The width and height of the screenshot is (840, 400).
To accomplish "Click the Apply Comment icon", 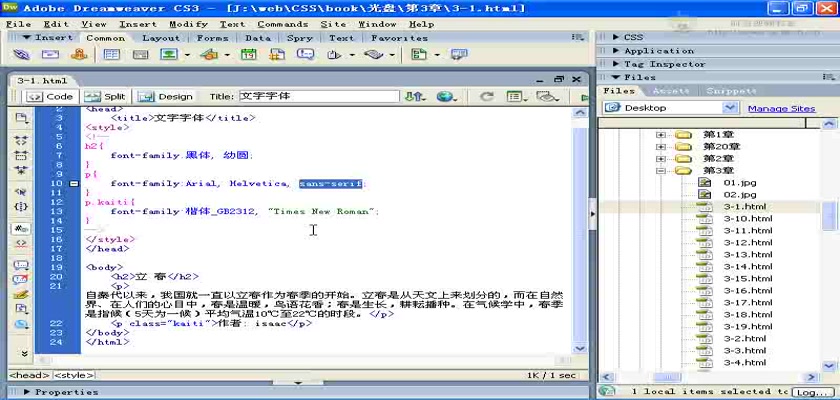I will 21,265.
